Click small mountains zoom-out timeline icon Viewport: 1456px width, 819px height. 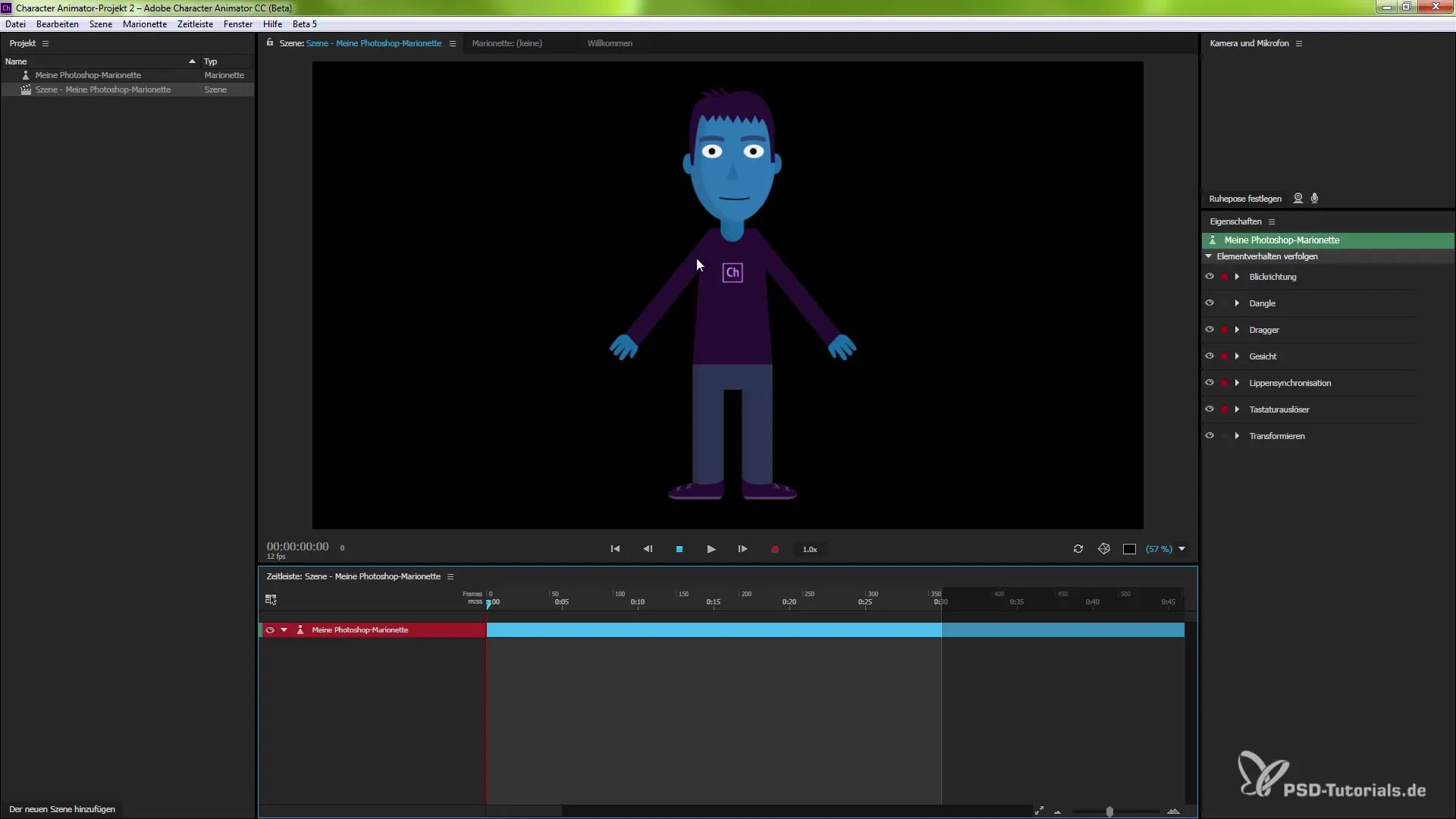click(1057, 812)
